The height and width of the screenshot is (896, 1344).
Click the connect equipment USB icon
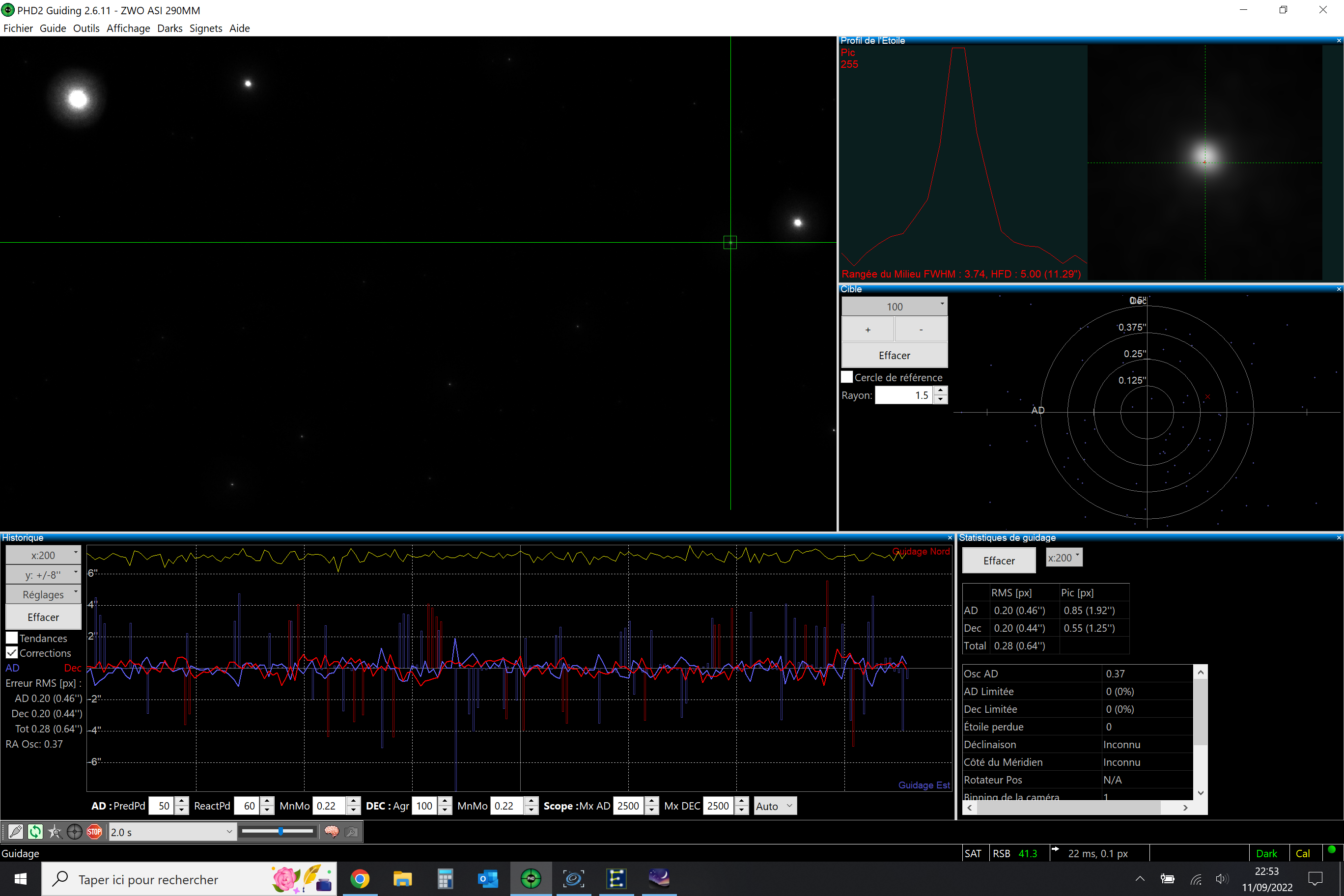pyautogui.click(x=15, y=832)
